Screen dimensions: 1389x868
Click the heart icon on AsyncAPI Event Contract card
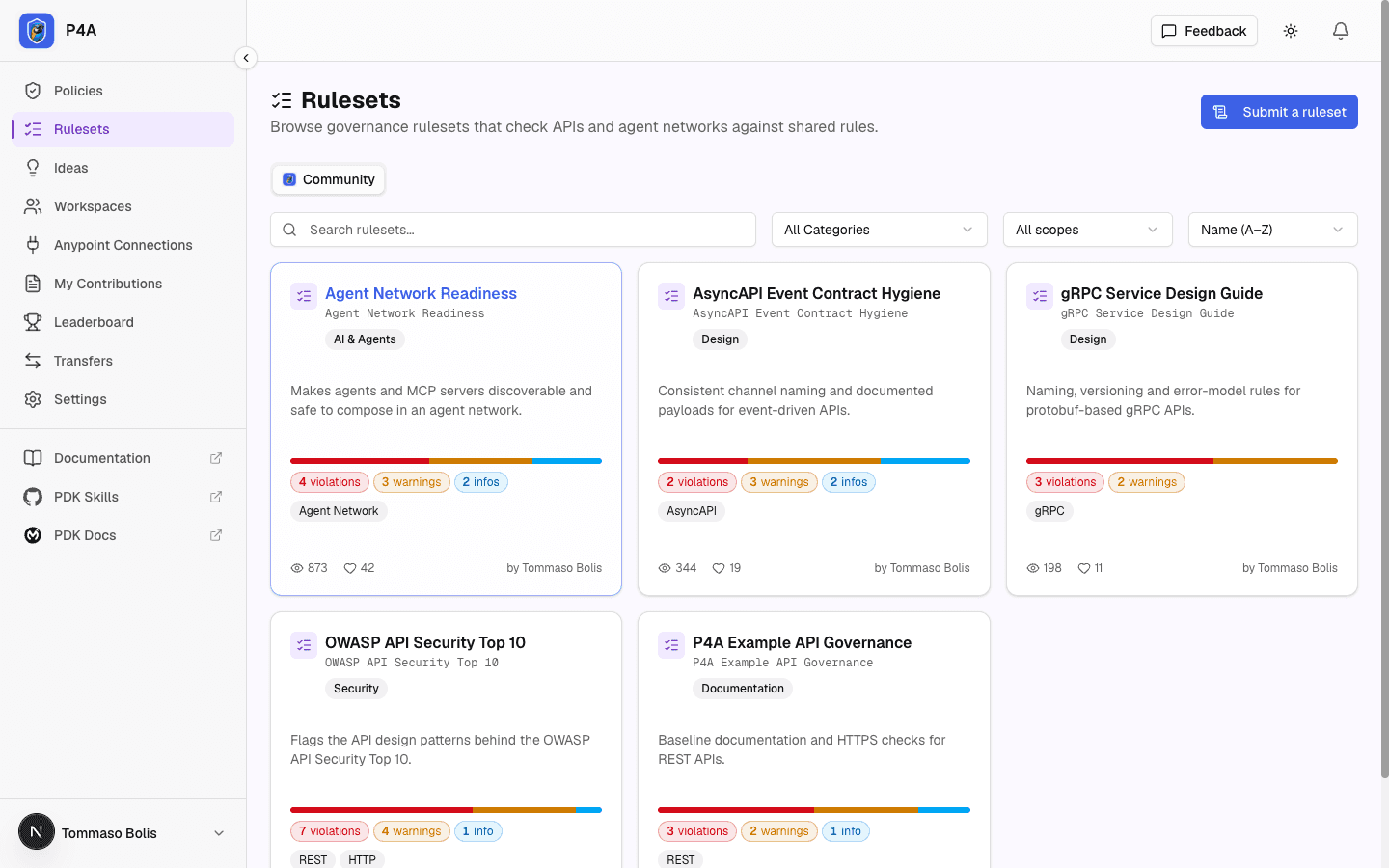(719, 568)
